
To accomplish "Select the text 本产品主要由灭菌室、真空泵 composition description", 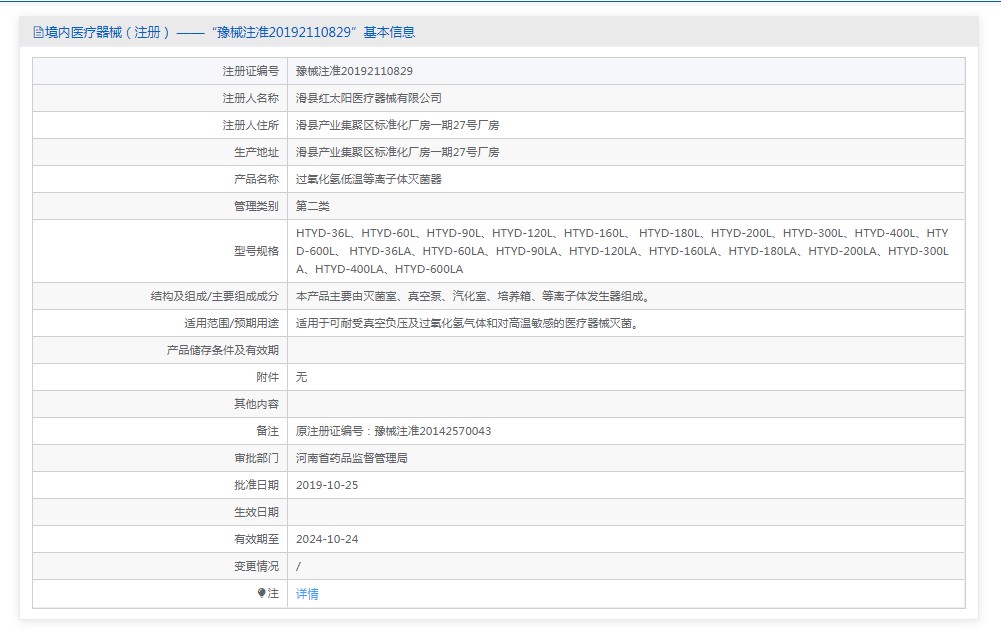I will click(x=473, y=296).
